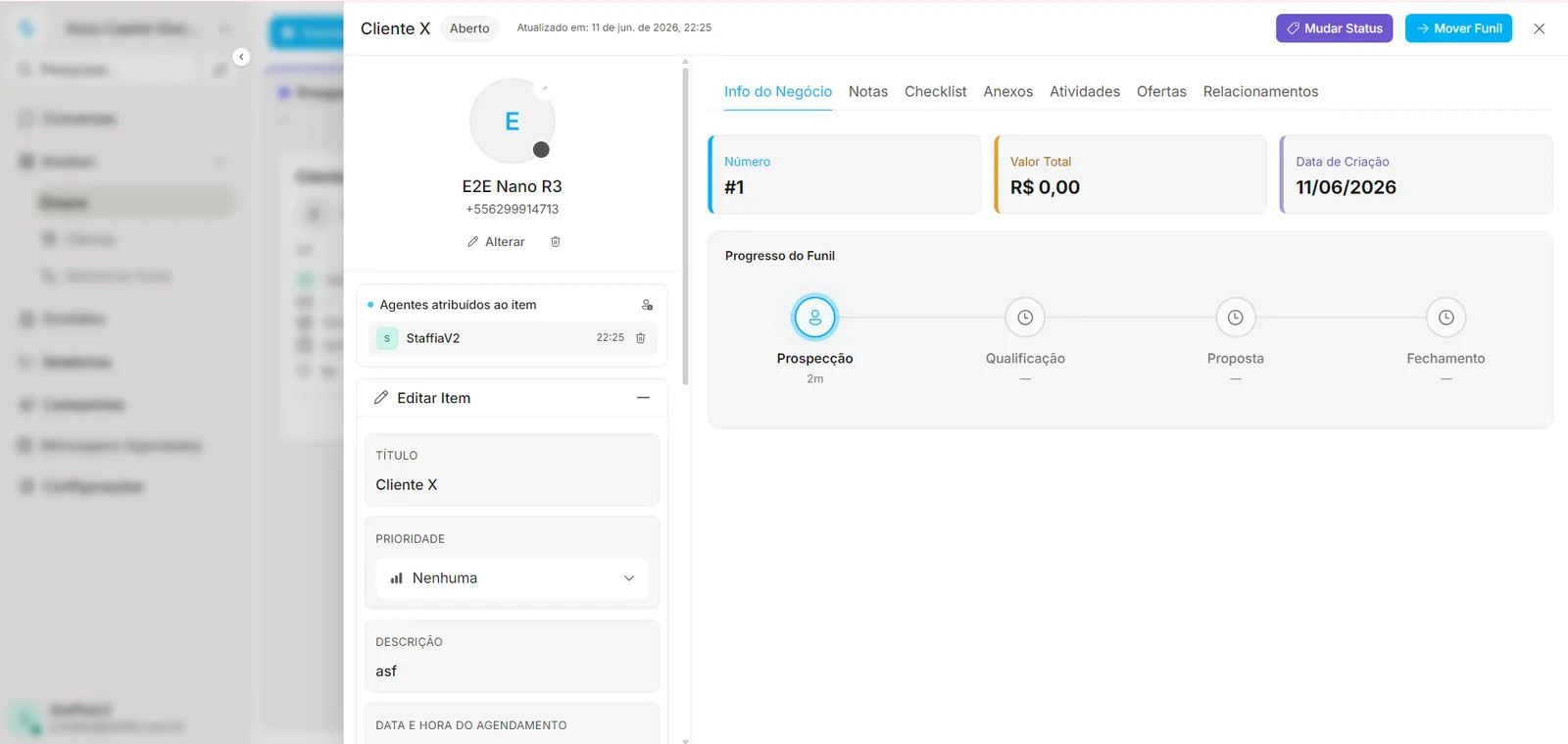This screenshot has height=744, width=1568.
Task: Click the Alterar contact button
Action: [x=496, y=242]
